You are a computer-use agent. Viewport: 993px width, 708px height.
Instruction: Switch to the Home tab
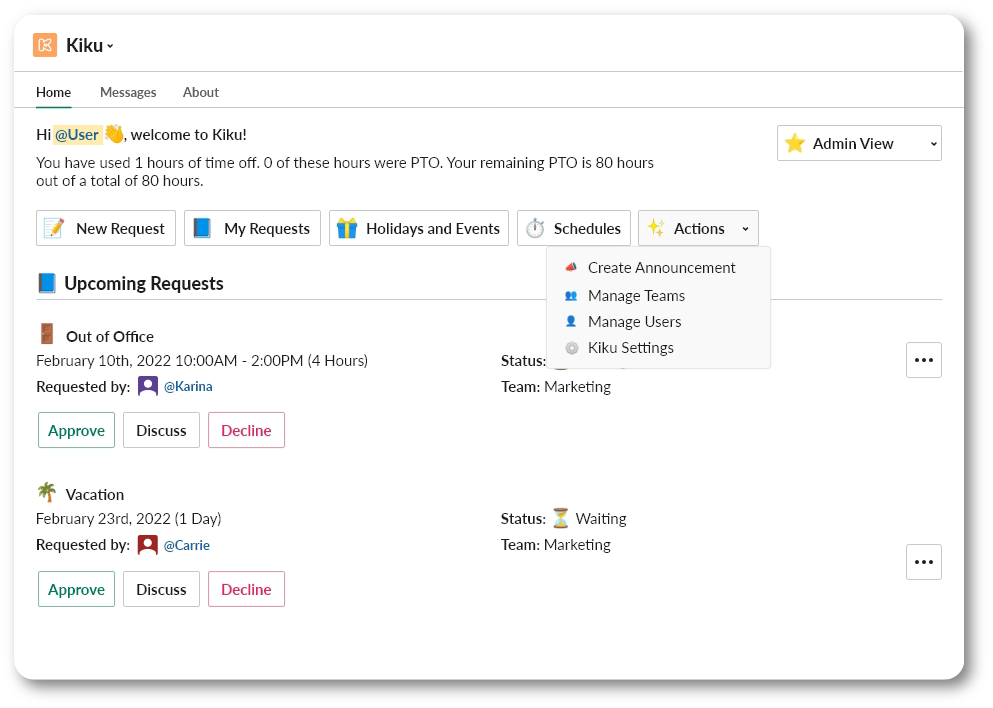pos(53,92)
